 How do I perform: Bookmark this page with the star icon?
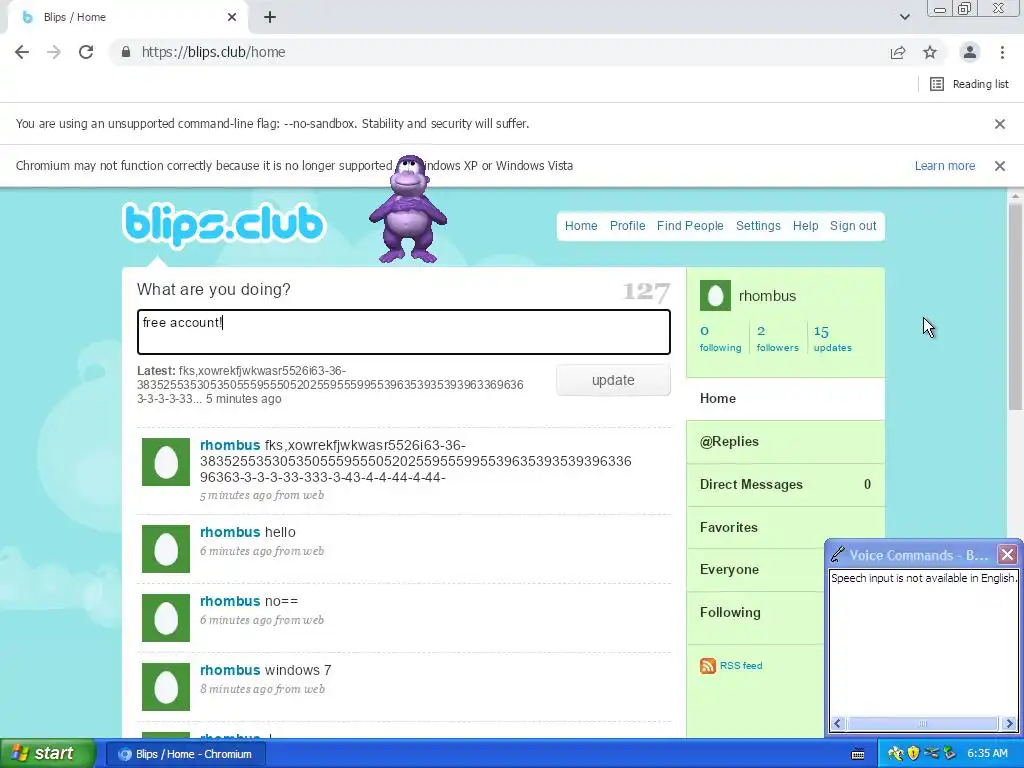[930, 52]
